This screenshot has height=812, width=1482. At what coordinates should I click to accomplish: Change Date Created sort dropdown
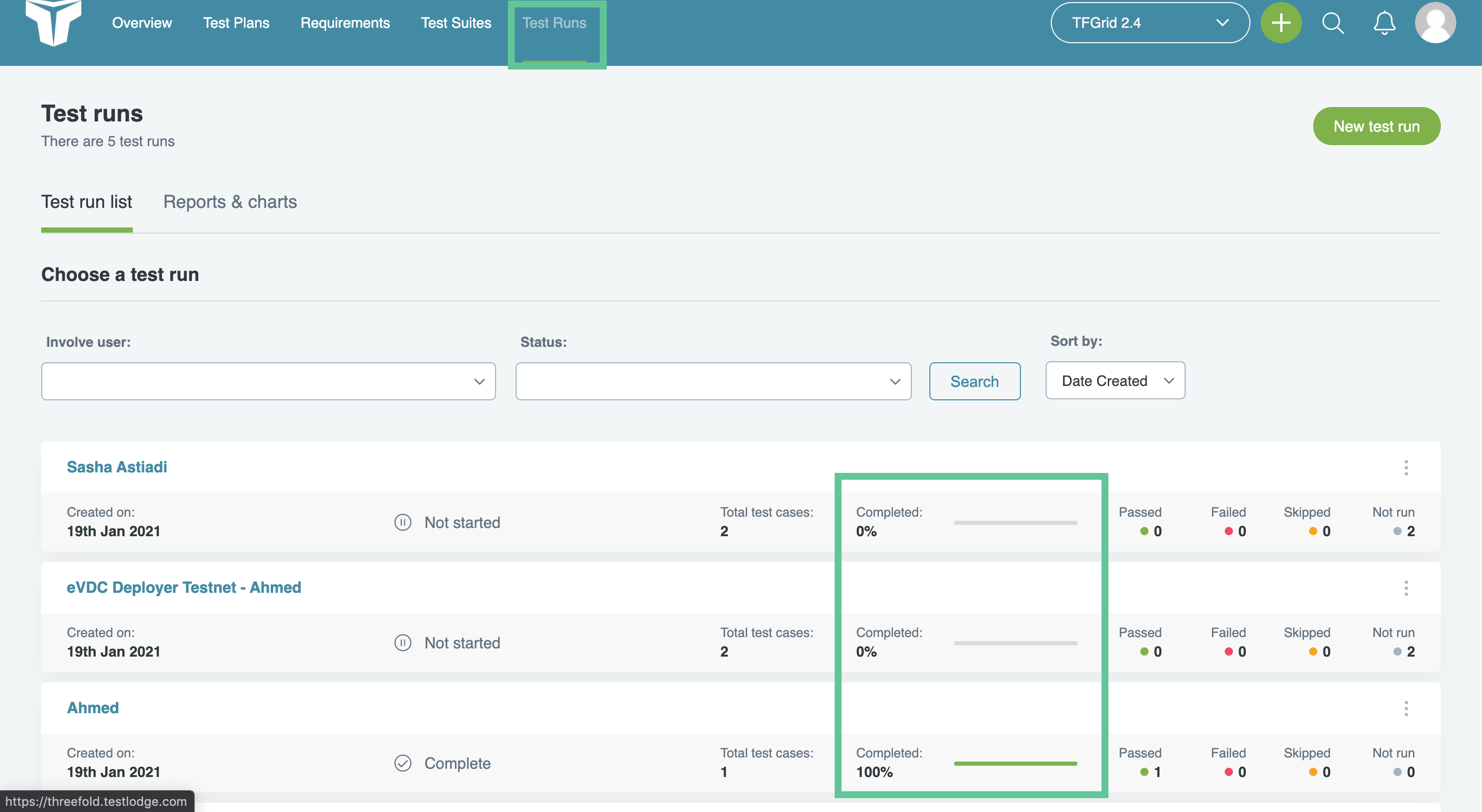coord(1115,380)
